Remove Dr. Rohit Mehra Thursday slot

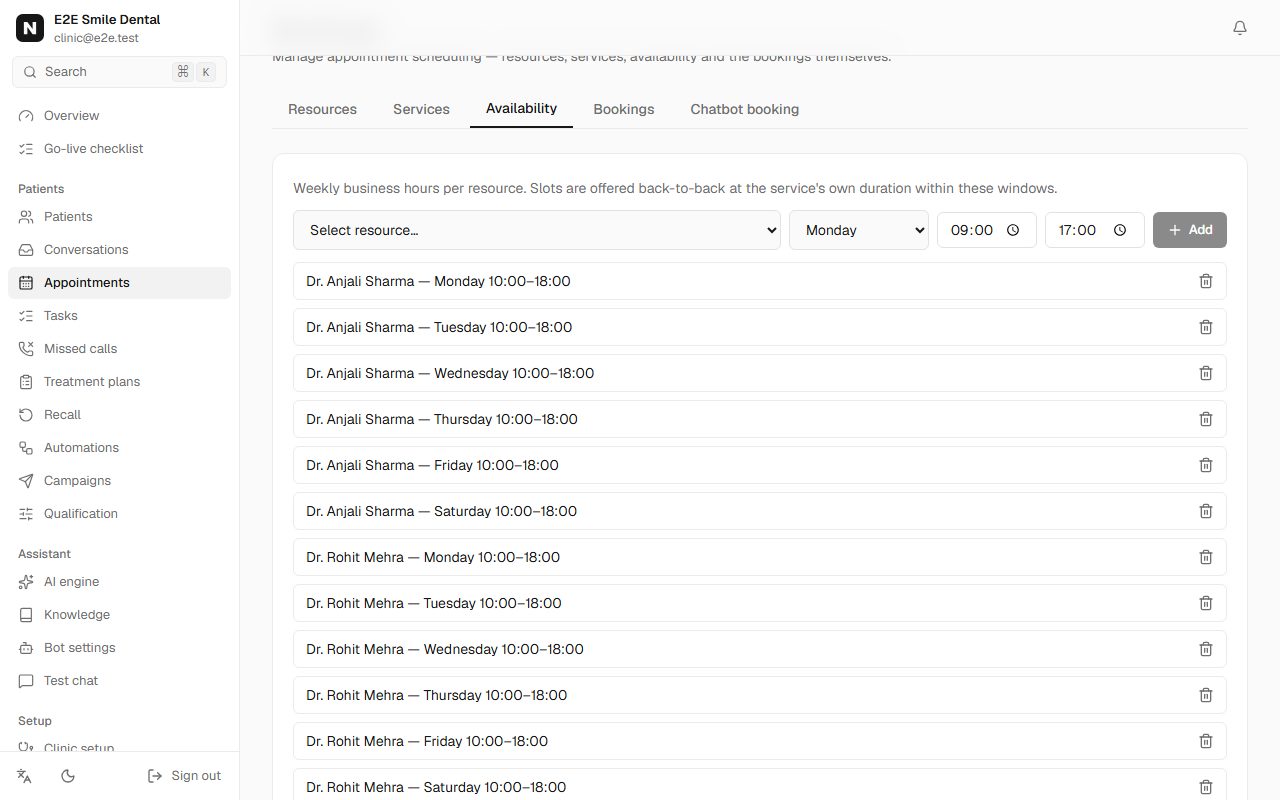(x=1206, y=695)
